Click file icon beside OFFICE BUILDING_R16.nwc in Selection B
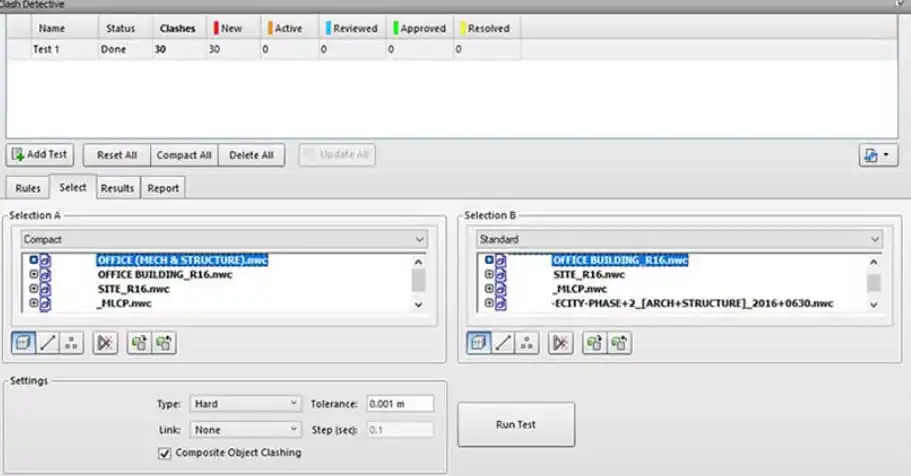This screenshot has width=911, height=476. (x=501, y=260)
